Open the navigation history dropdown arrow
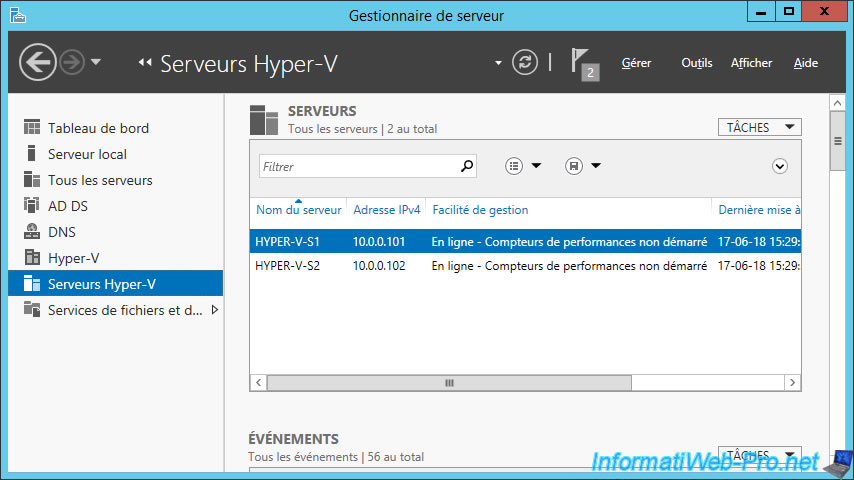Image resolution: width=854 pixels, height=480 pixels. coord(96,62)
